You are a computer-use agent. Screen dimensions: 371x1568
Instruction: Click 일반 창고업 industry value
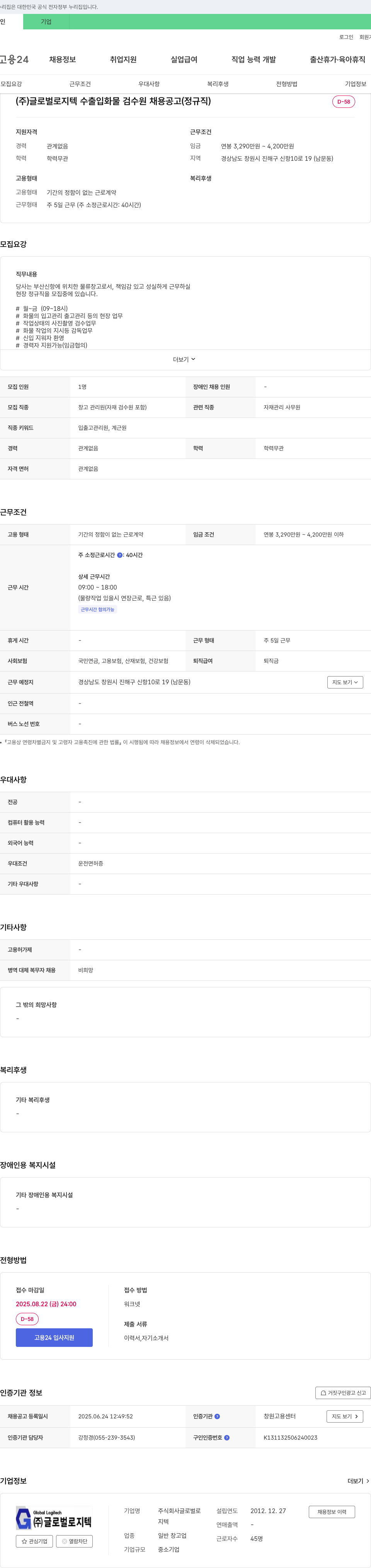pyautogui.click(x=172, y=1536)
